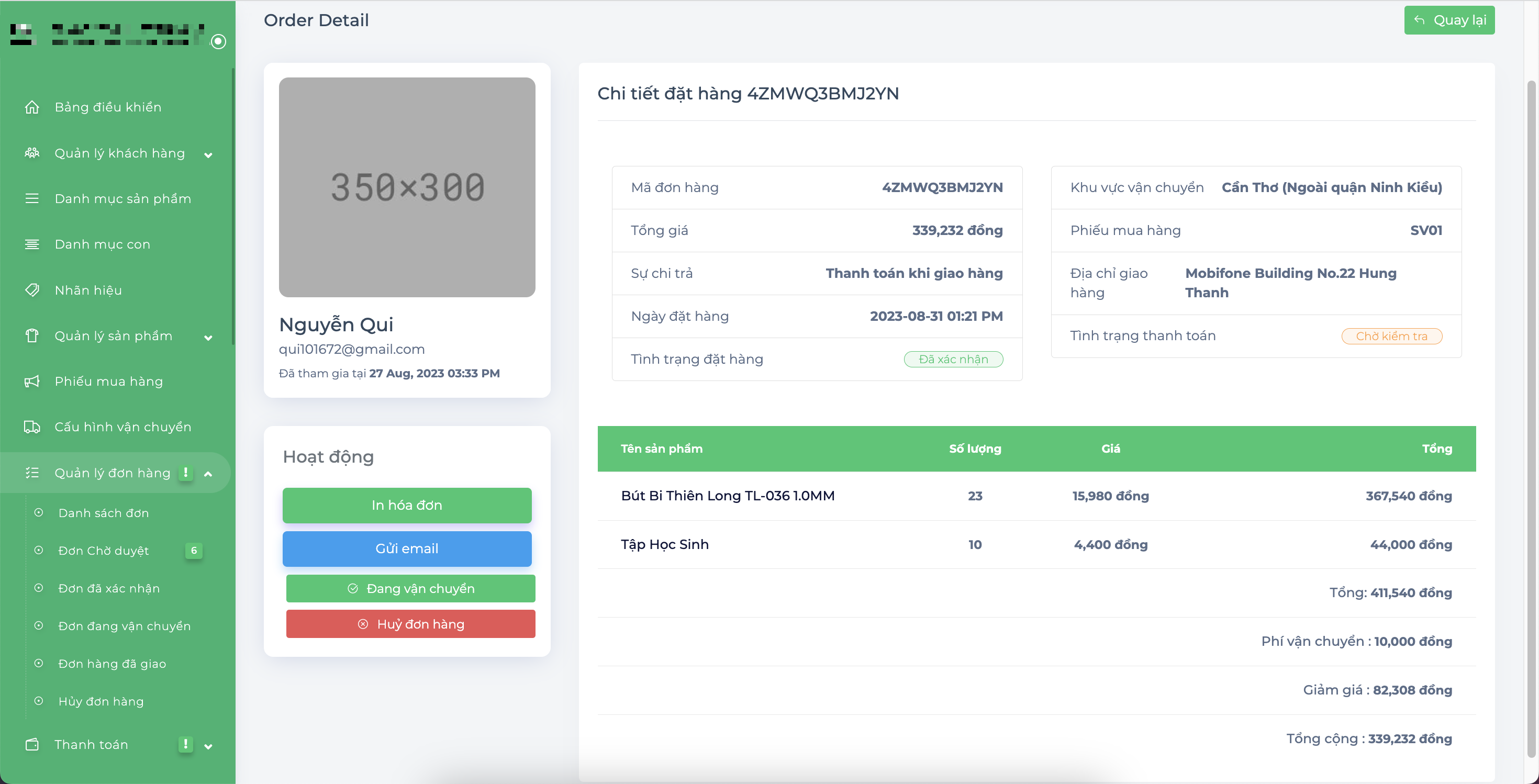Click the circle bullet beside Hủy đơn hàng
Viewport: 1539px width, 784px height.
tap(39, 700)
